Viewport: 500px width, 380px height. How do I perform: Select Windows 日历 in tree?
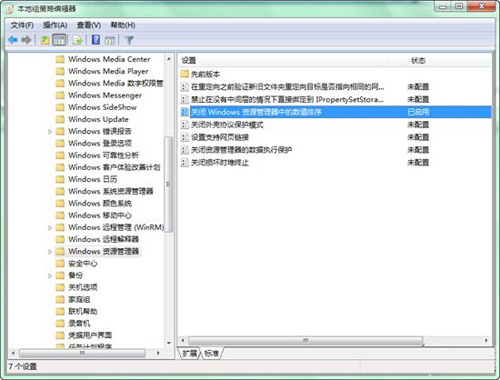(93, 179)
